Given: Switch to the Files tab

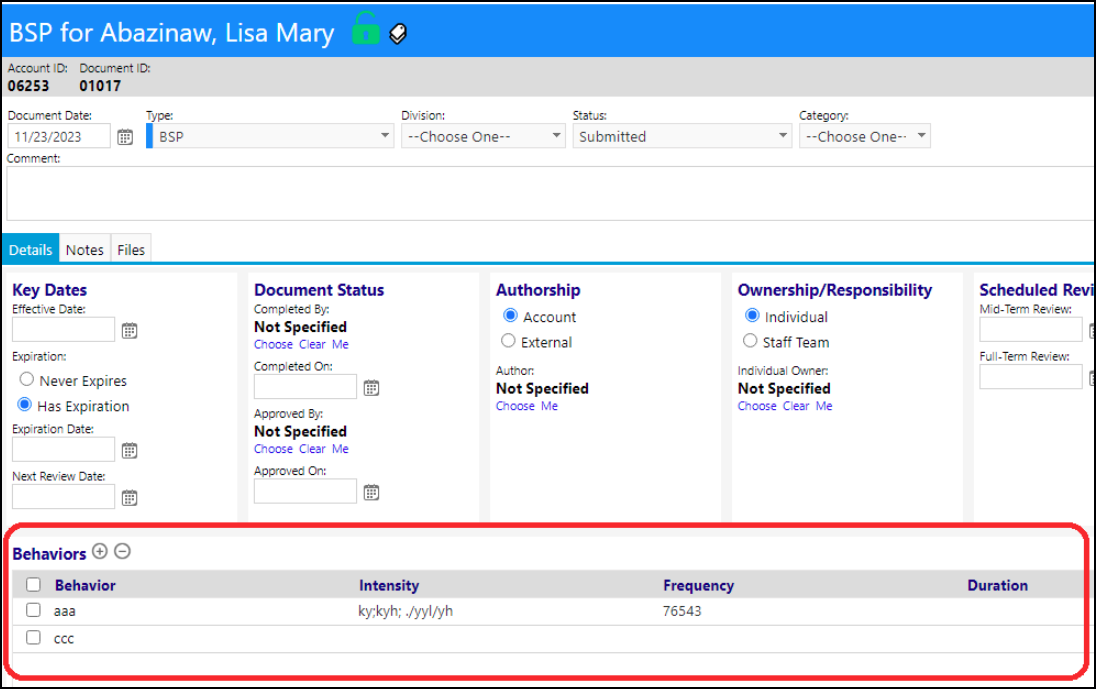Looking at the screenshot, I should (131, 249).
